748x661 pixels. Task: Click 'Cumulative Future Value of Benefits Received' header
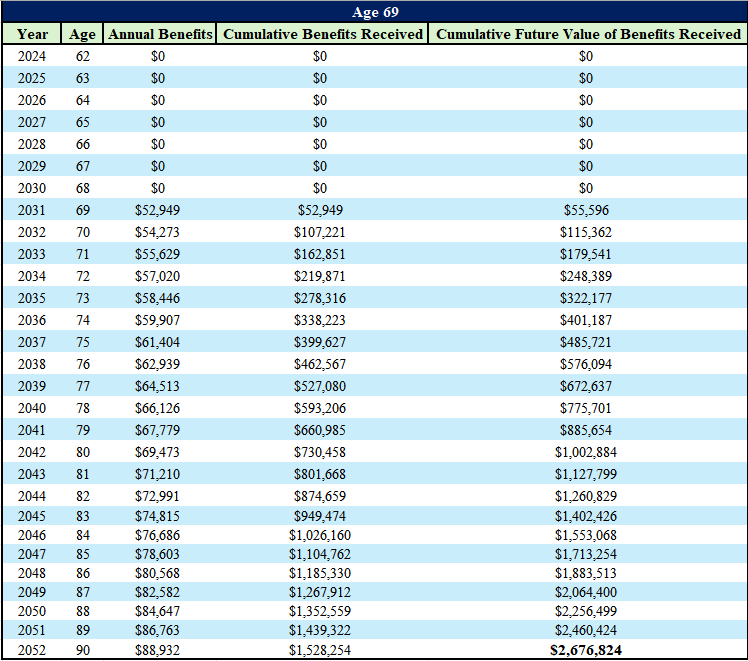pos(588,34)
